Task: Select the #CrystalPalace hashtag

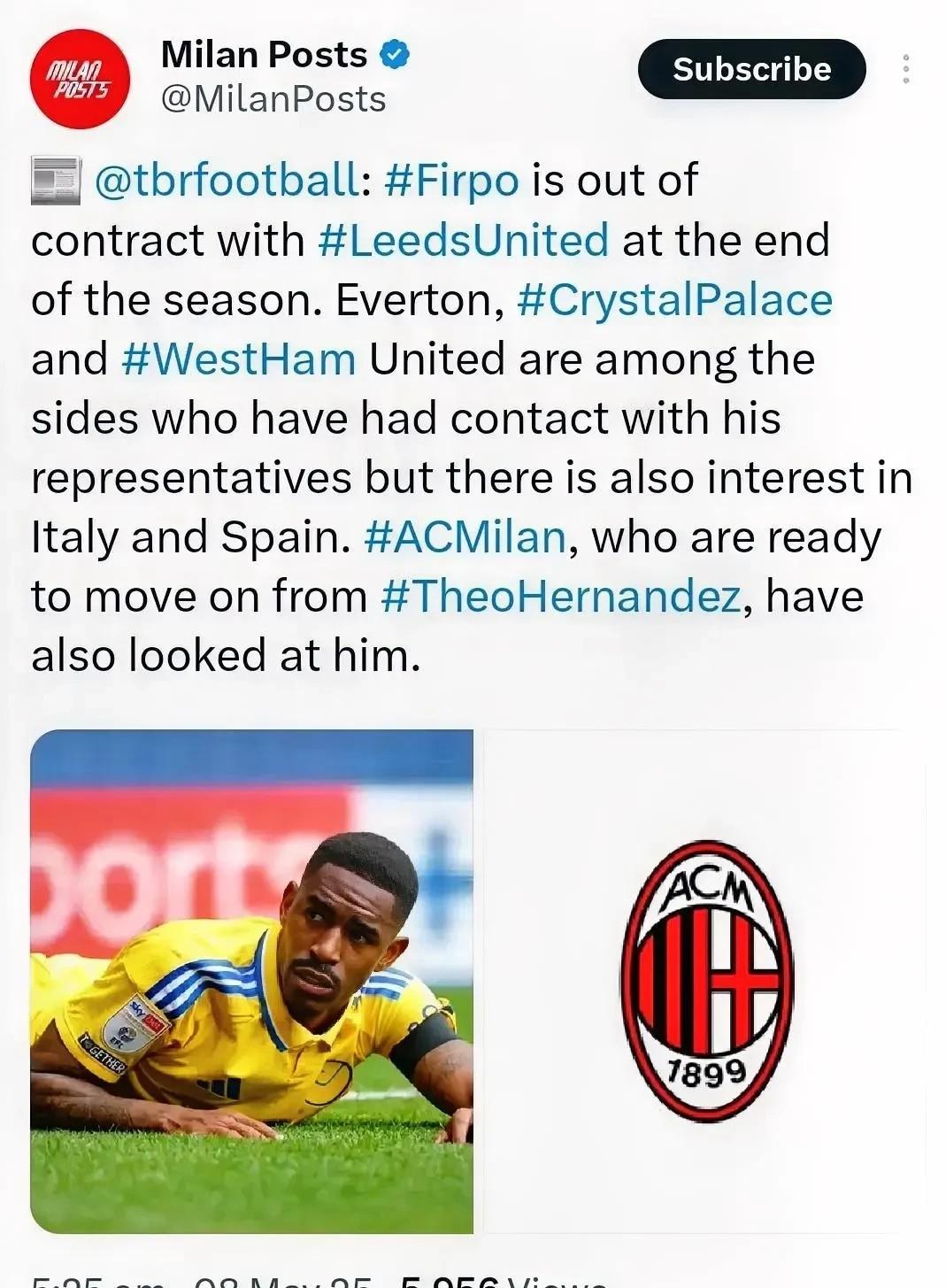Action: click(x=674, y=300)
